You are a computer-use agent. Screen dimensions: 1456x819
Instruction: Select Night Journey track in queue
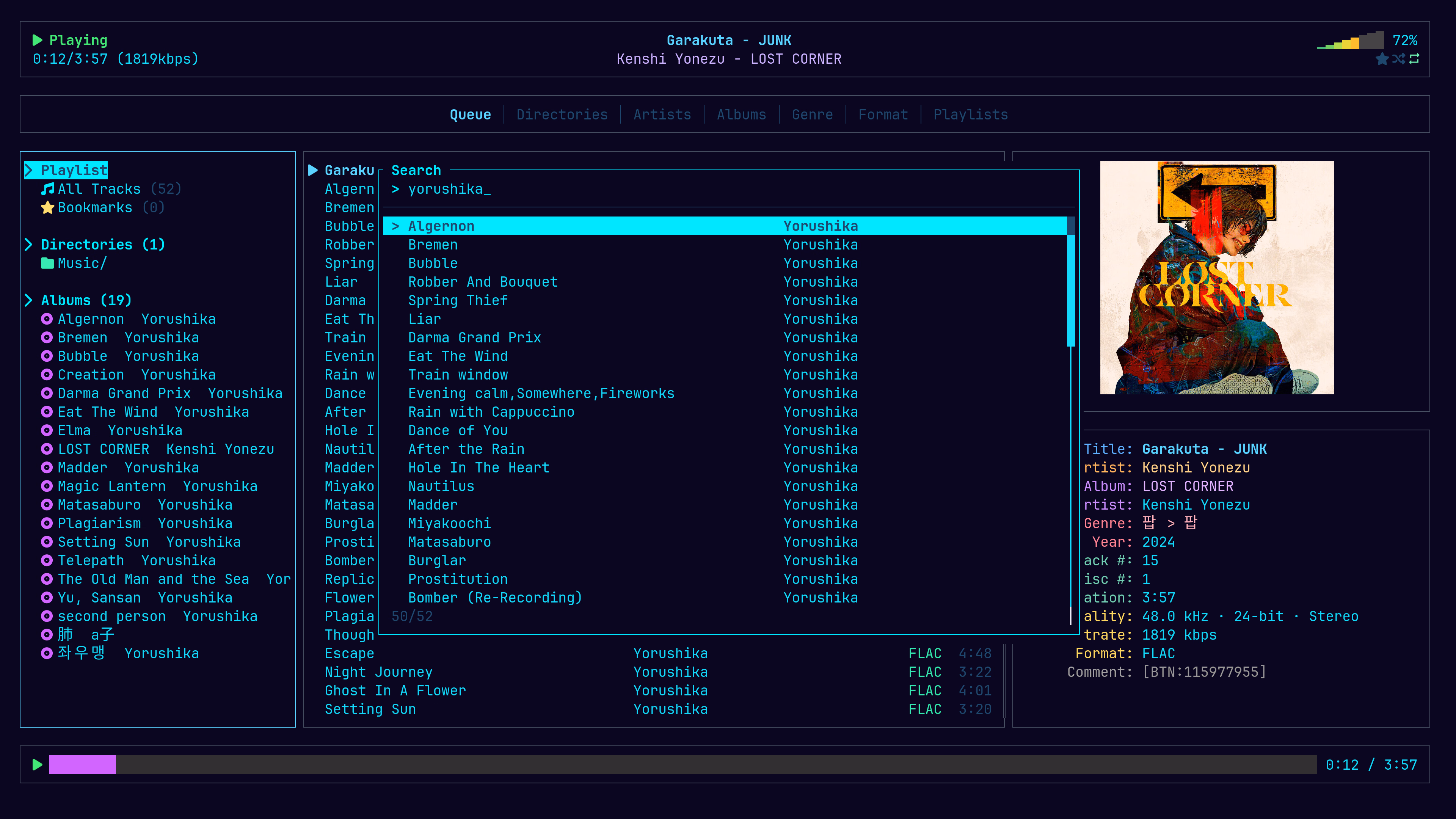tap(657, 672)
